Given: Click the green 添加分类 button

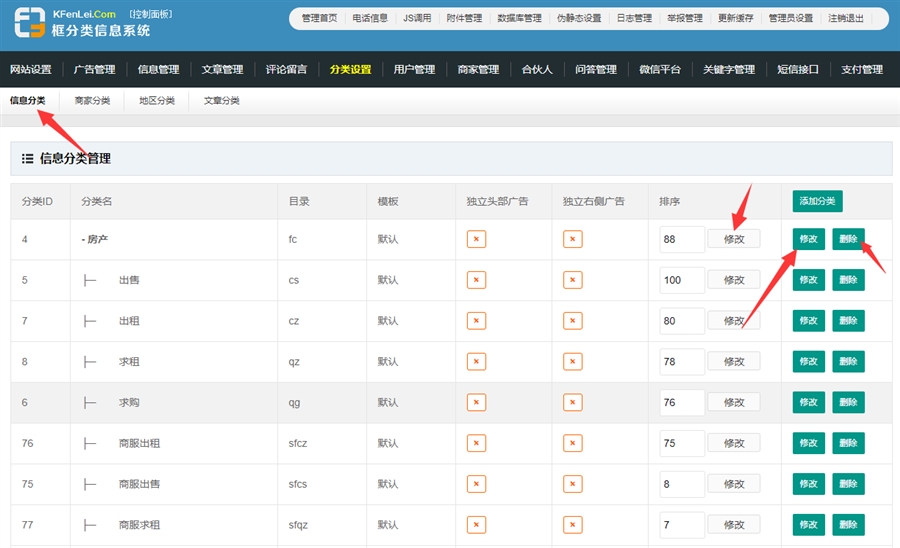Looking at the screenshot, I should tap(818, 201).
